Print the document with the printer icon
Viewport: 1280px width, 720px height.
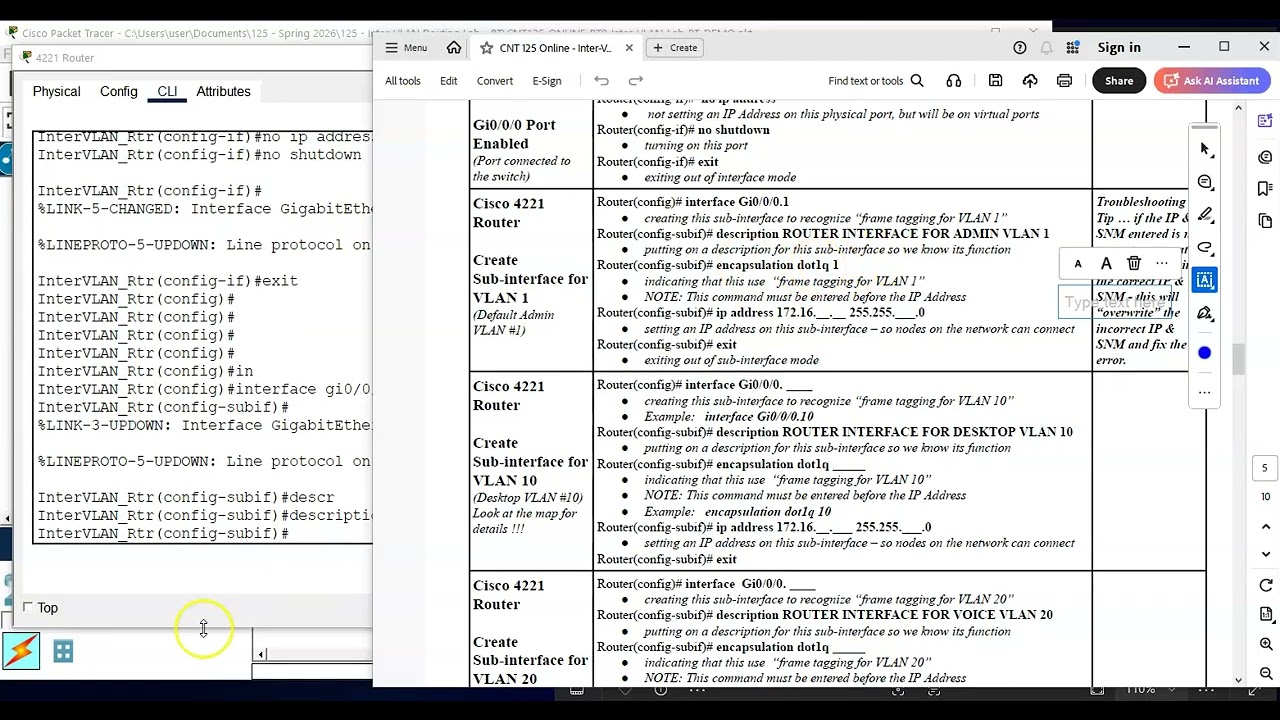pyautogui.click(x=1064, y=81)
